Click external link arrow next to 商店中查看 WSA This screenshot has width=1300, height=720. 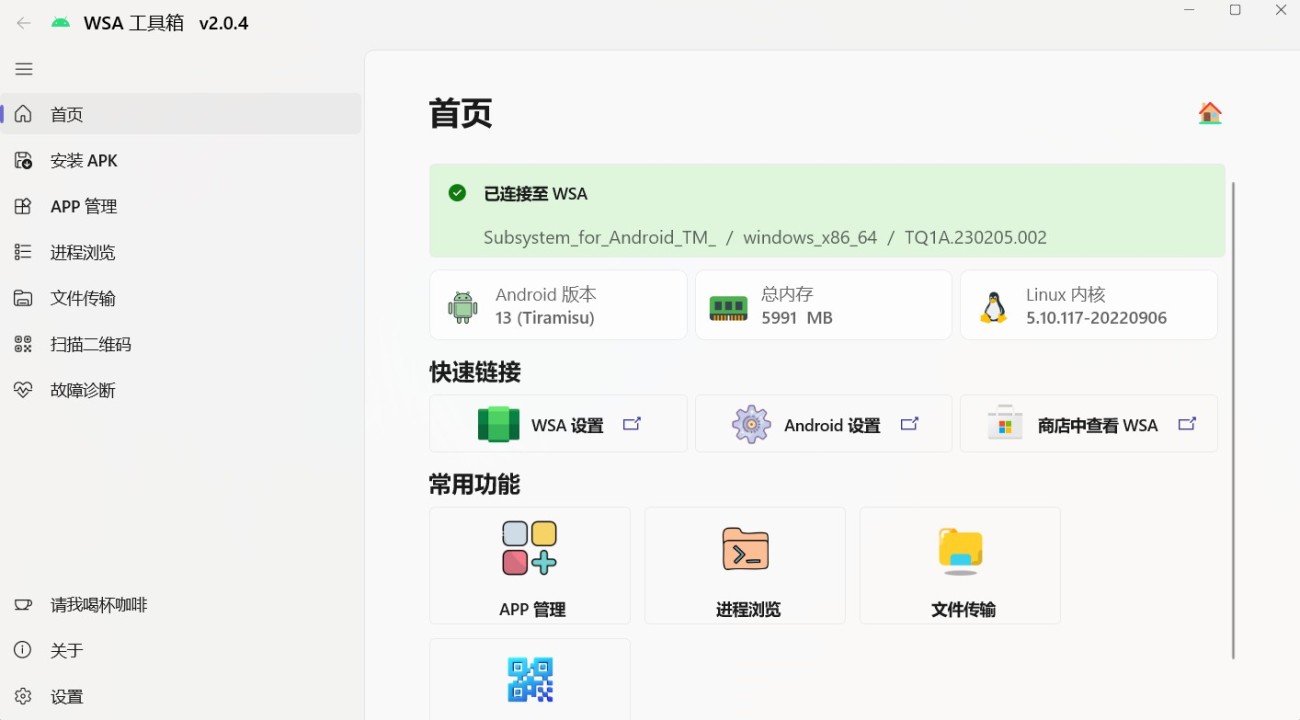coord(1187,424)
